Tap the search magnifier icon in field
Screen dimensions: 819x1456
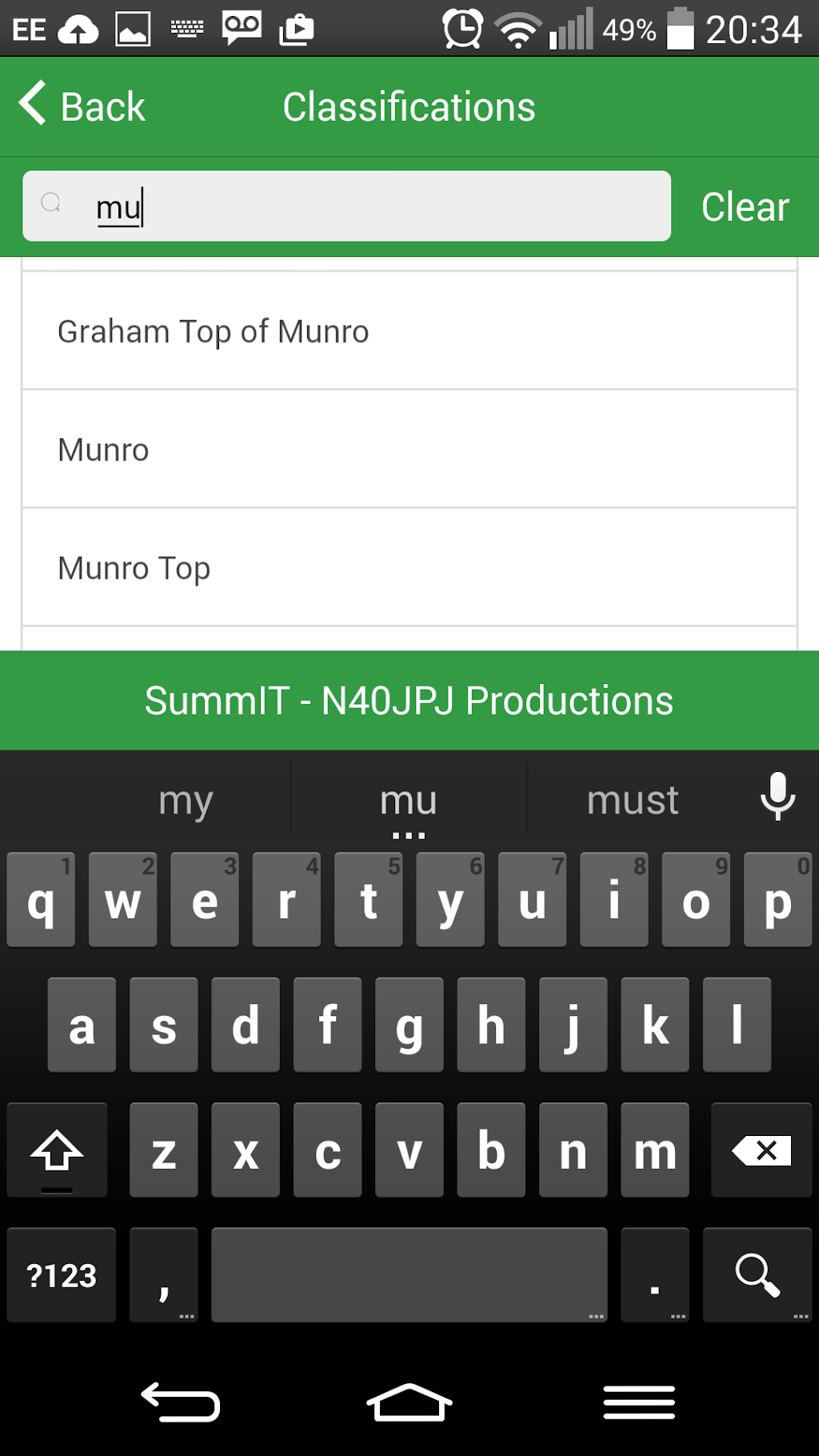51,203
